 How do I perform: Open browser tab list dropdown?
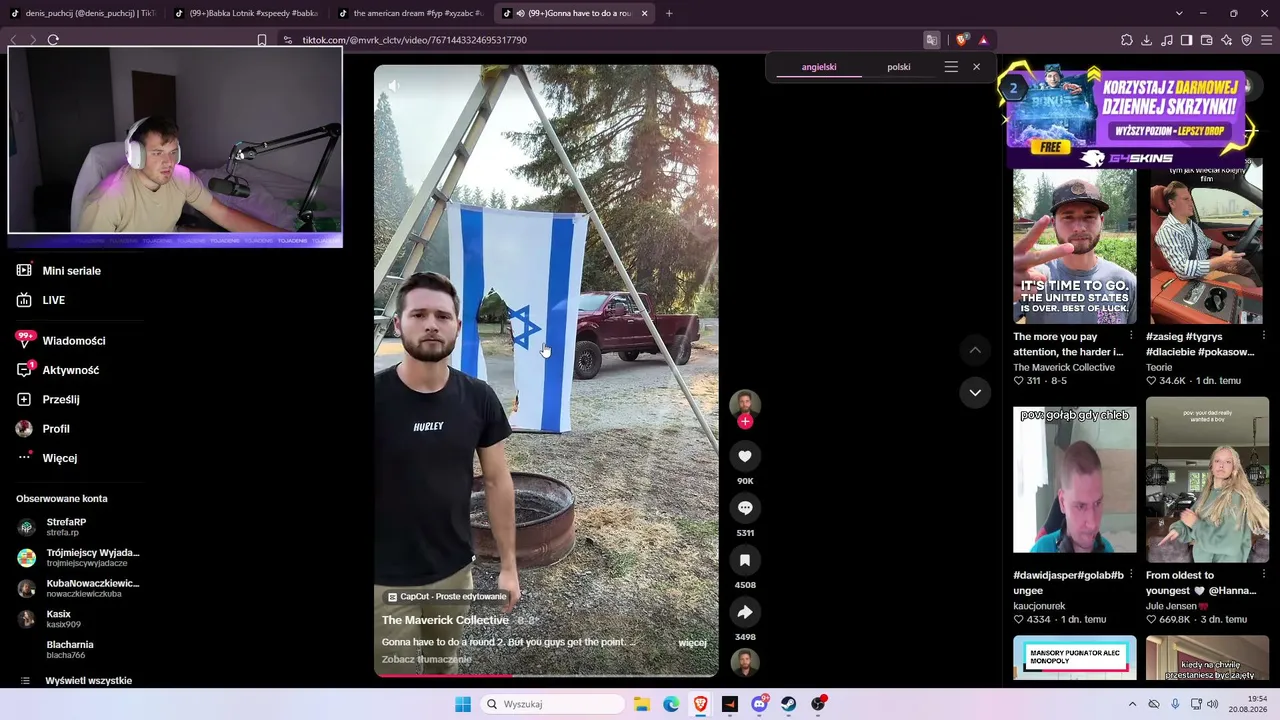tap(1179, 13)
